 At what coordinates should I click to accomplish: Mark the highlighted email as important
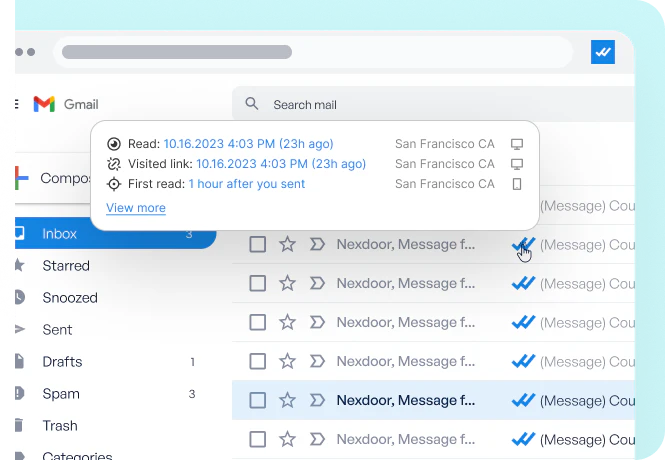click(x=317, y=400)
